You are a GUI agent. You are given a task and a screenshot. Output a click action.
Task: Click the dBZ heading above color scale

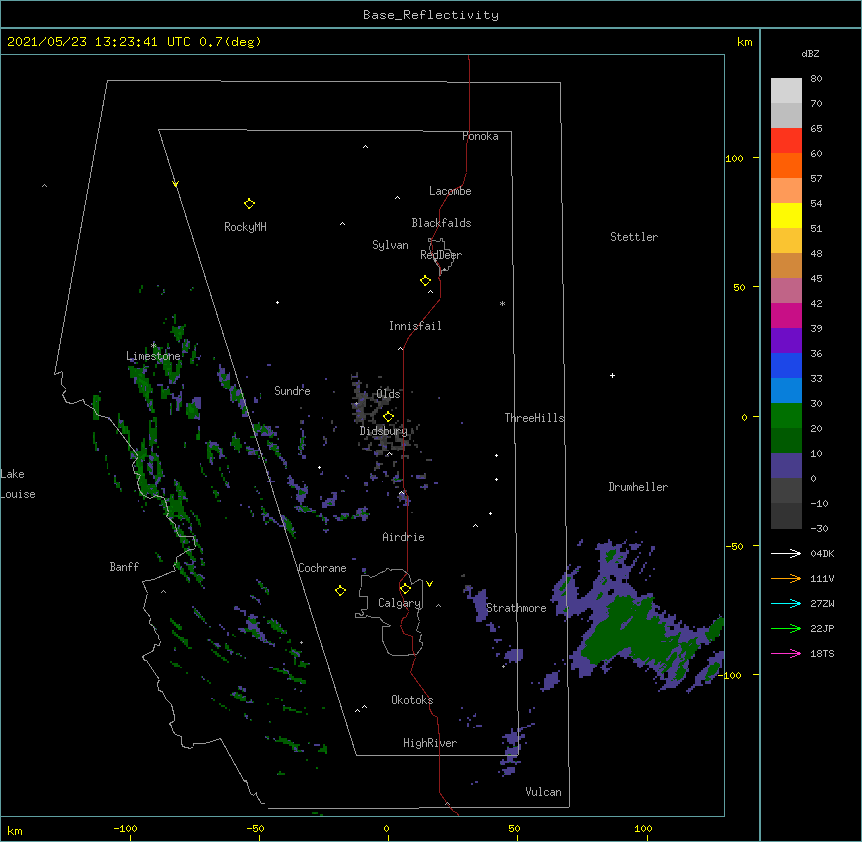click(810, 54)
